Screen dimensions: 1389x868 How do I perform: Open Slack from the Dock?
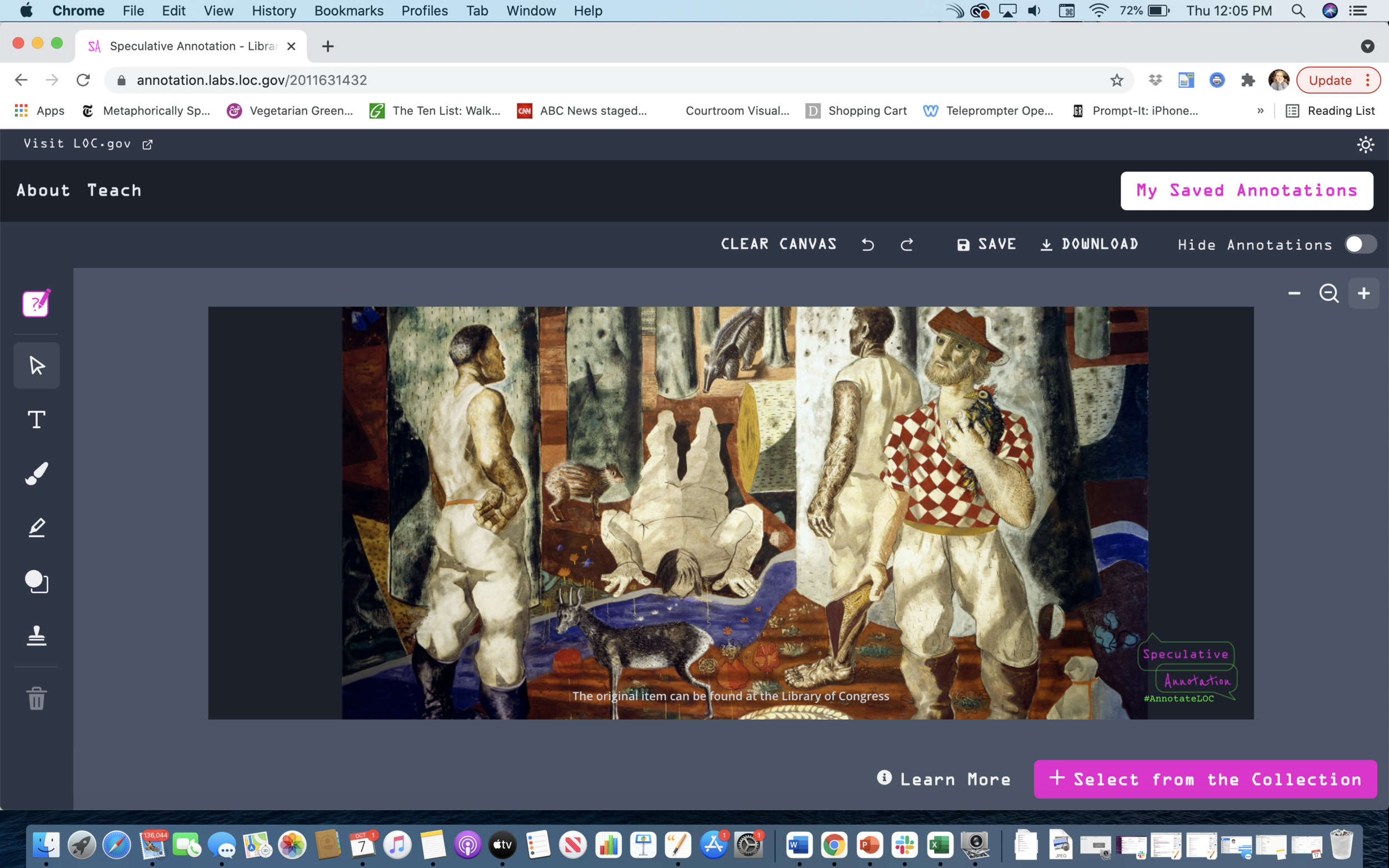coord(905,845)
